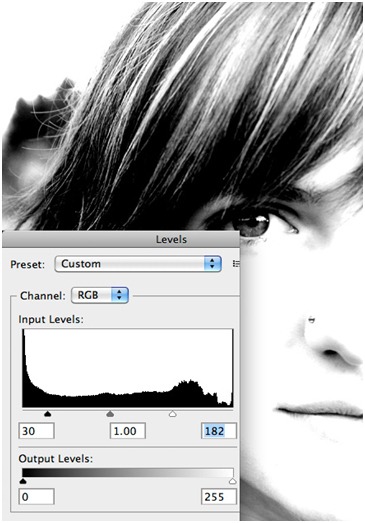Click the preset options menu icon
The image size is (365, 523).
point(236,264)
